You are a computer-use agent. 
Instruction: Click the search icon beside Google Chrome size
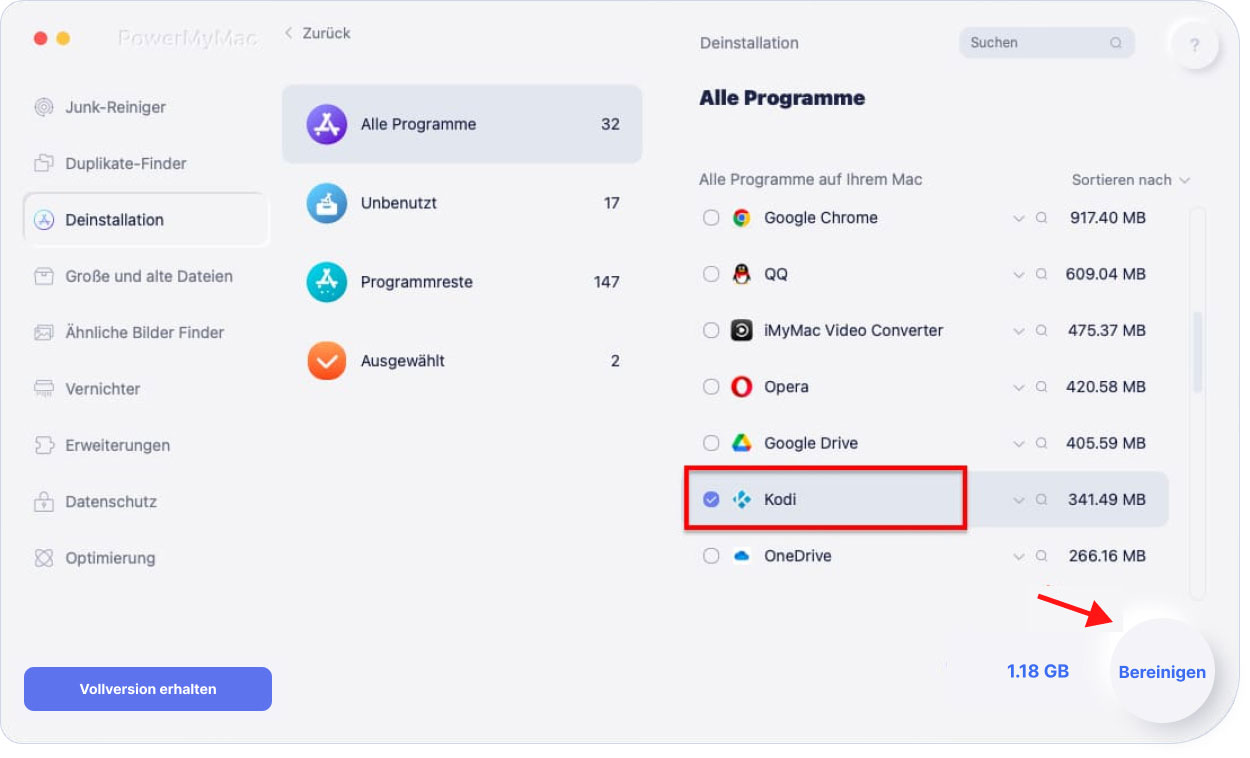(1042, 218)
